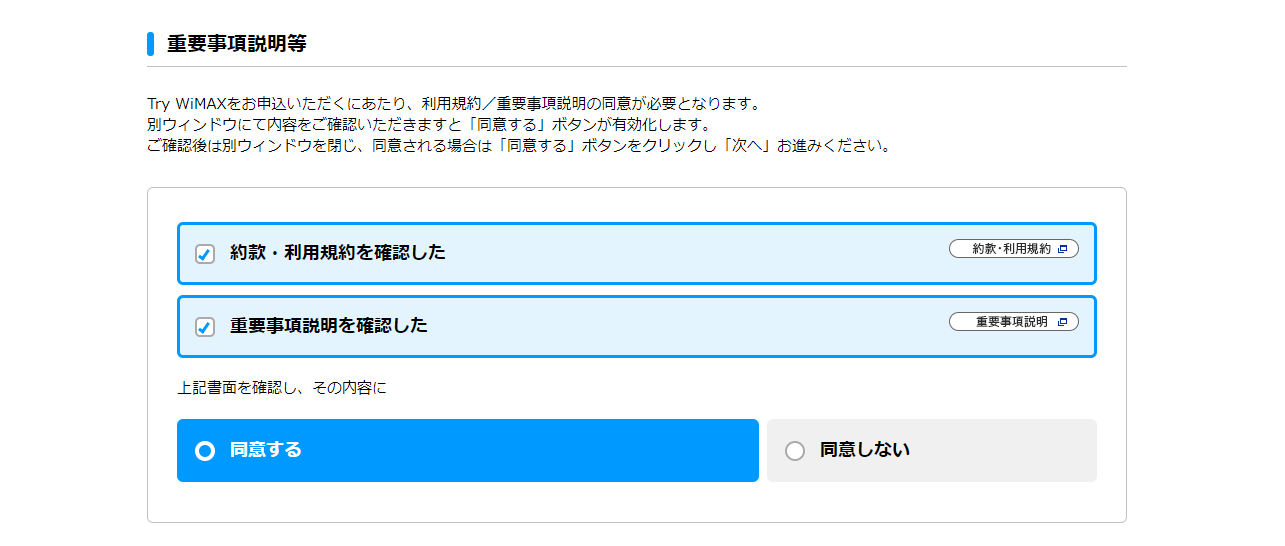The height and width of the screenshot is (546, 1285).
Task: Click empty space in the 重要事項説明を確認した row
Action: pyautogui.click(x=700, y=327)
